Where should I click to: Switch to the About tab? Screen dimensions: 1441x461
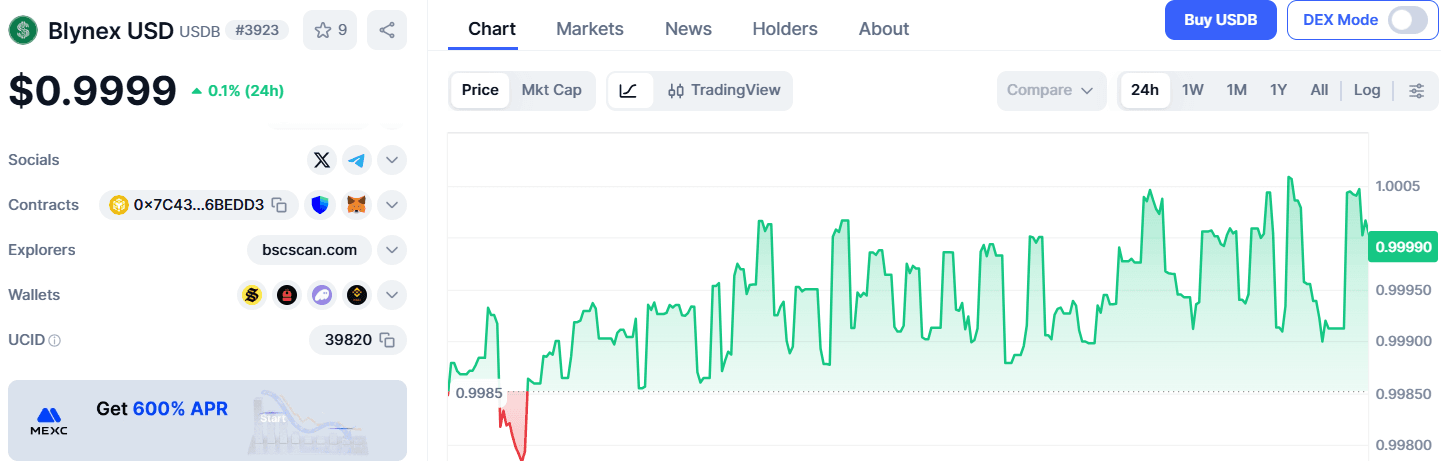click(884, 29)
